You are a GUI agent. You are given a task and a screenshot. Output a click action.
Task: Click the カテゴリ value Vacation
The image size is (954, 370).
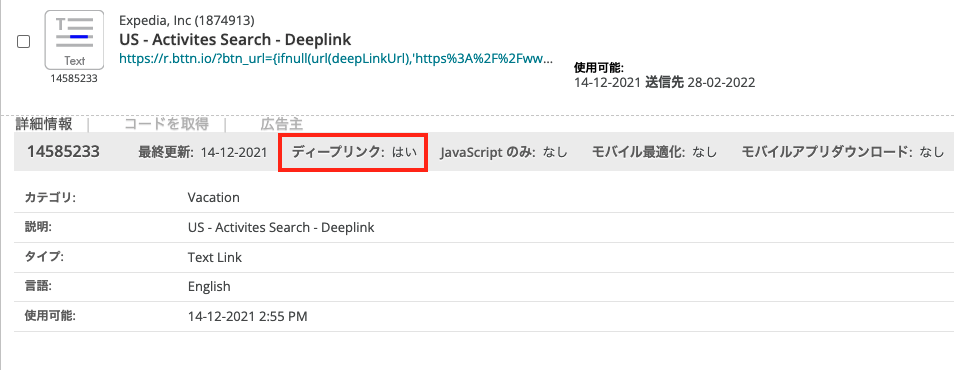(214, 198)
